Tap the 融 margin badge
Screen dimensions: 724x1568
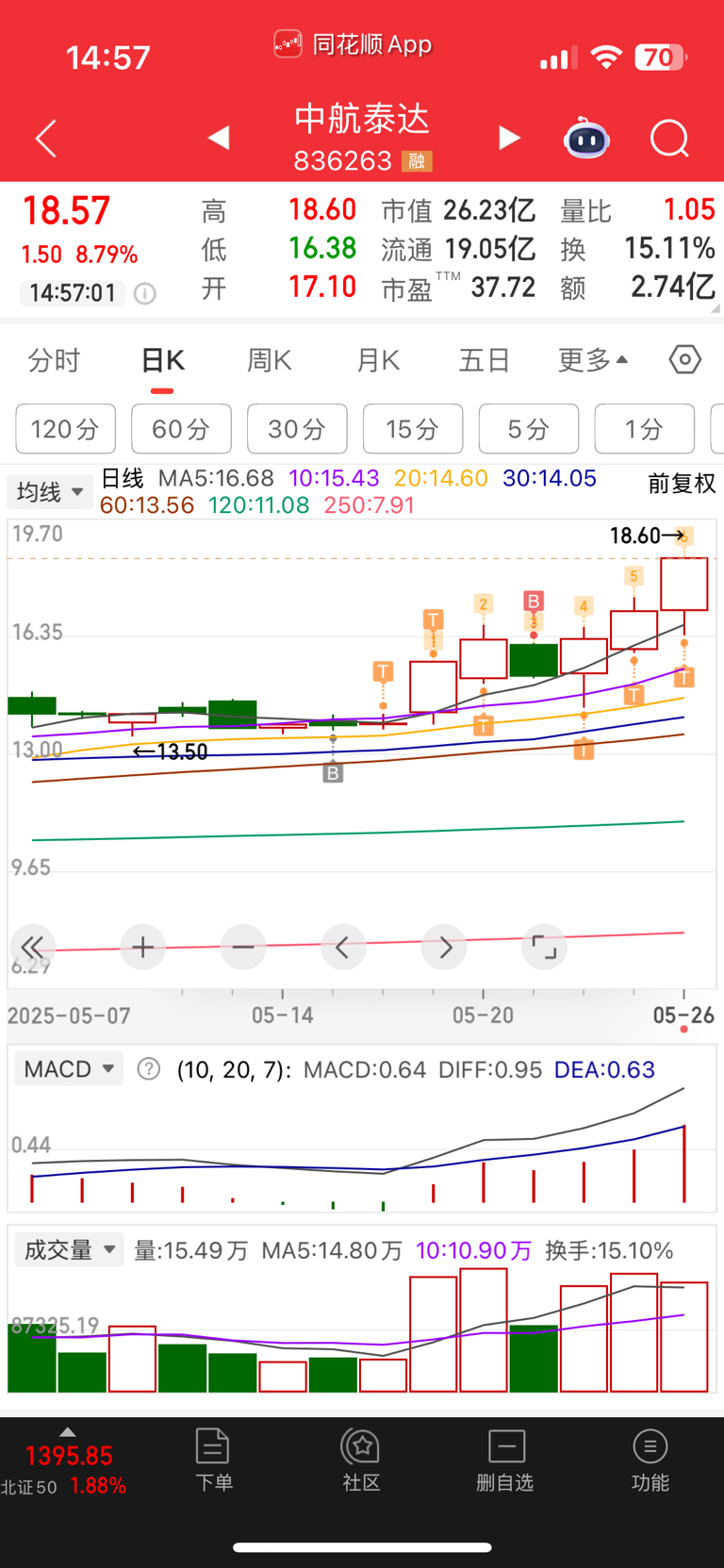coord(417,161)
